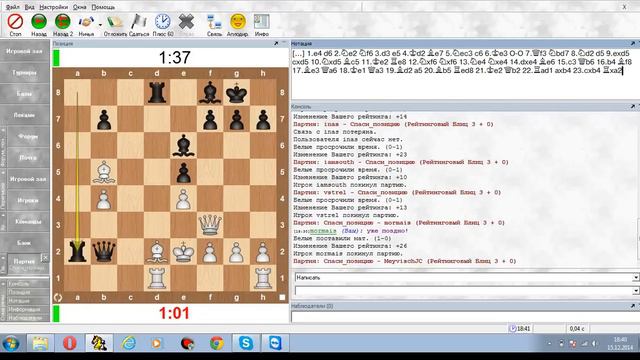
Task: Open the Инфо toolbar icon
Action: click(x=262, y=22)
